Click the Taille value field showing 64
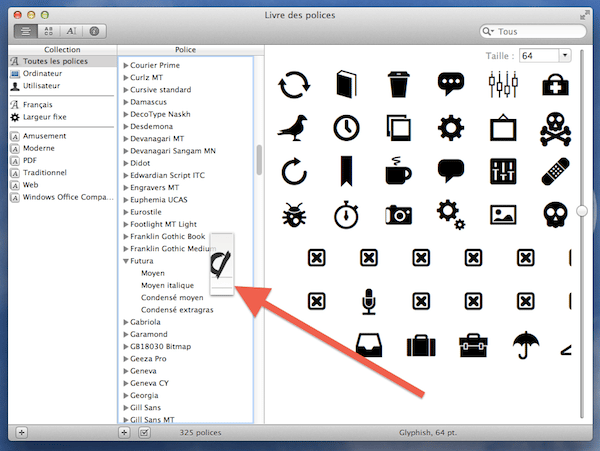Screen dimensions: 600x451 click(x=539, y=56)
